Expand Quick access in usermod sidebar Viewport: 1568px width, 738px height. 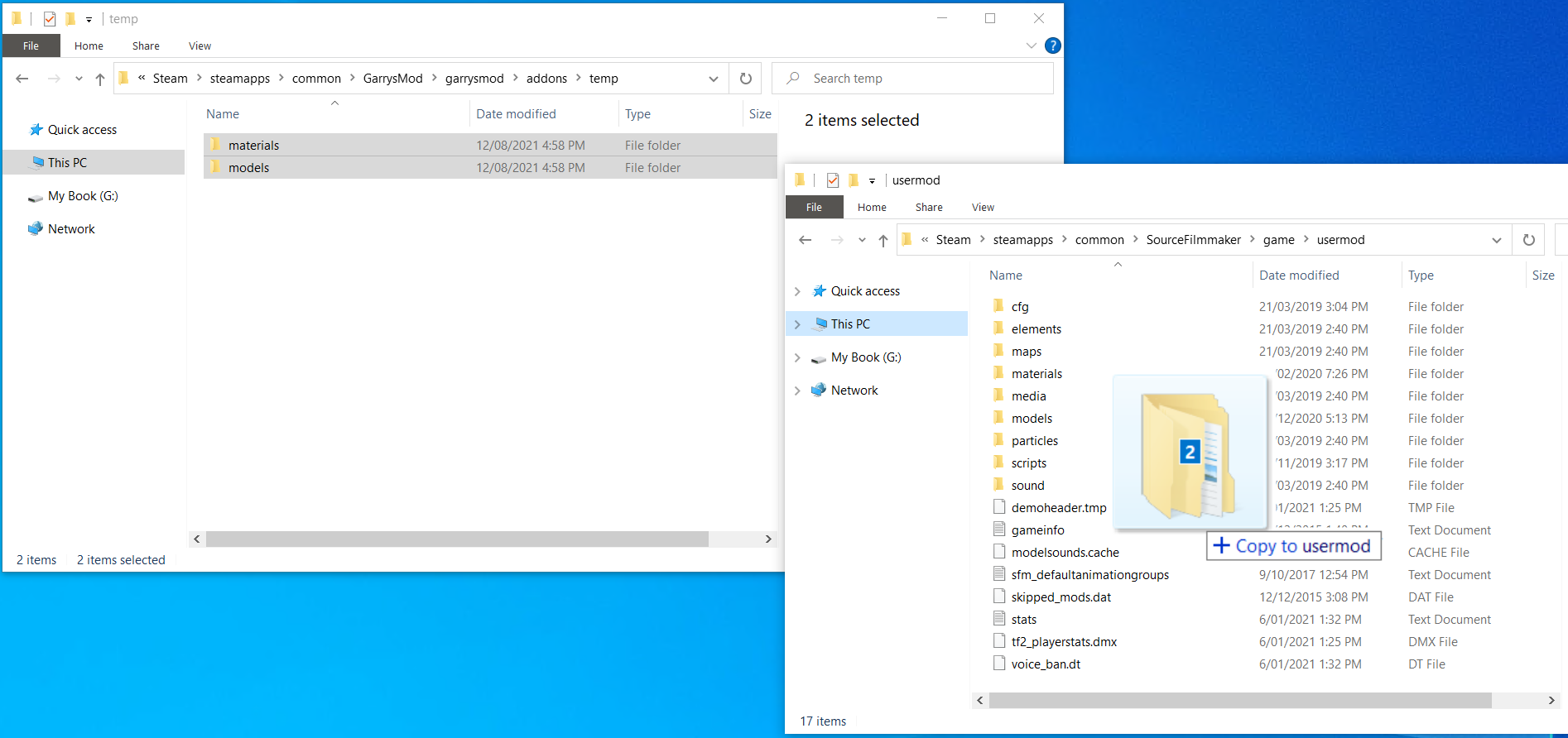pos(797,291)
